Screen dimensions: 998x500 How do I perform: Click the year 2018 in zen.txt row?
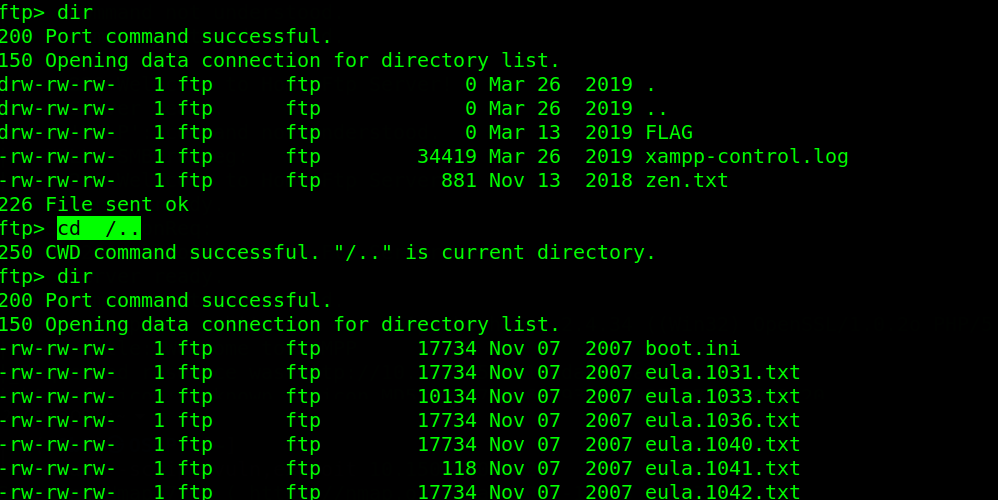click(609, 181)
